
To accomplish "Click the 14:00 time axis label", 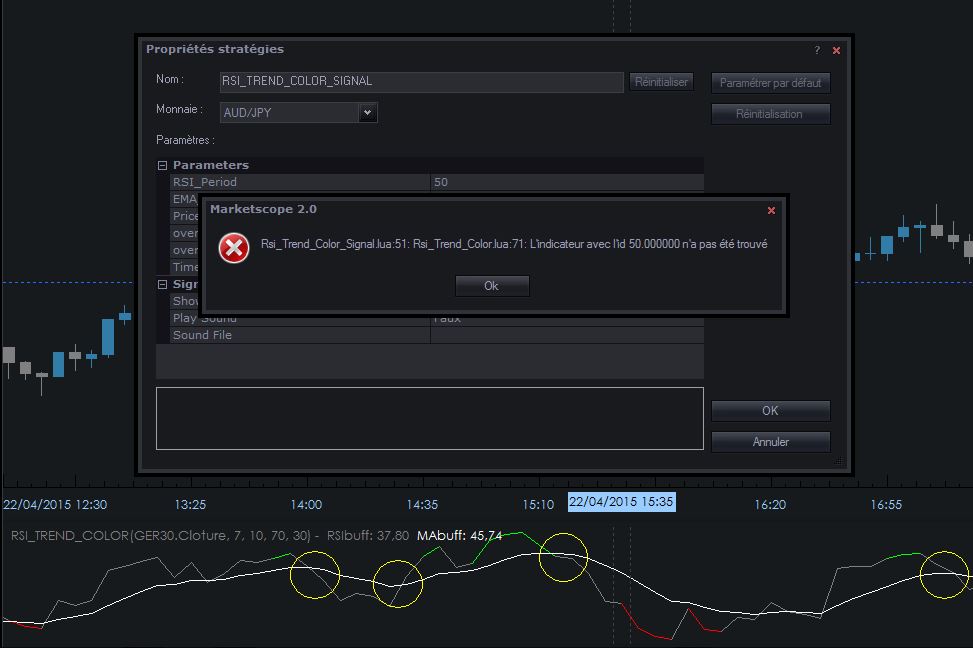I will (x=306, y=505).
